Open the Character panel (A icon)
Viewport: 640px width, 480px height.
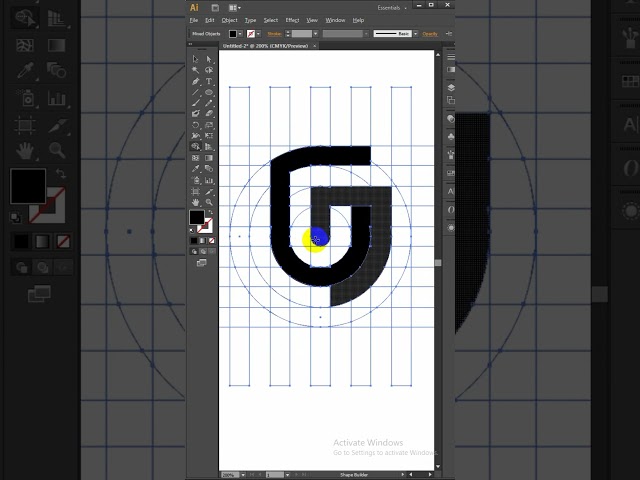tap(451, 191)
